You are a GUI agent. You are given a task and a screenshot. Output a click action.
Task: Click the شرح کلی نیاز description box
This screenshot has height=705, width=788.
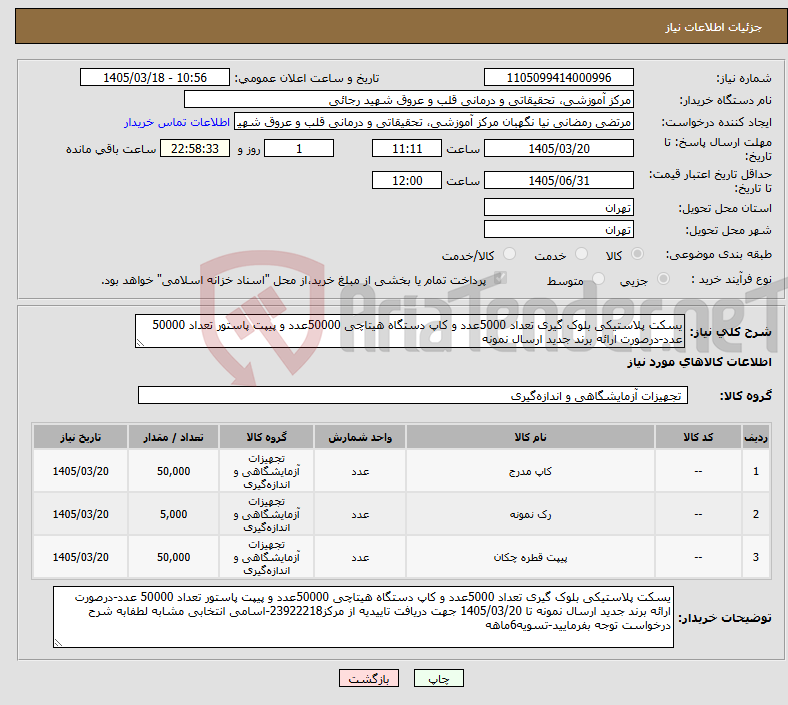point(410,331)
